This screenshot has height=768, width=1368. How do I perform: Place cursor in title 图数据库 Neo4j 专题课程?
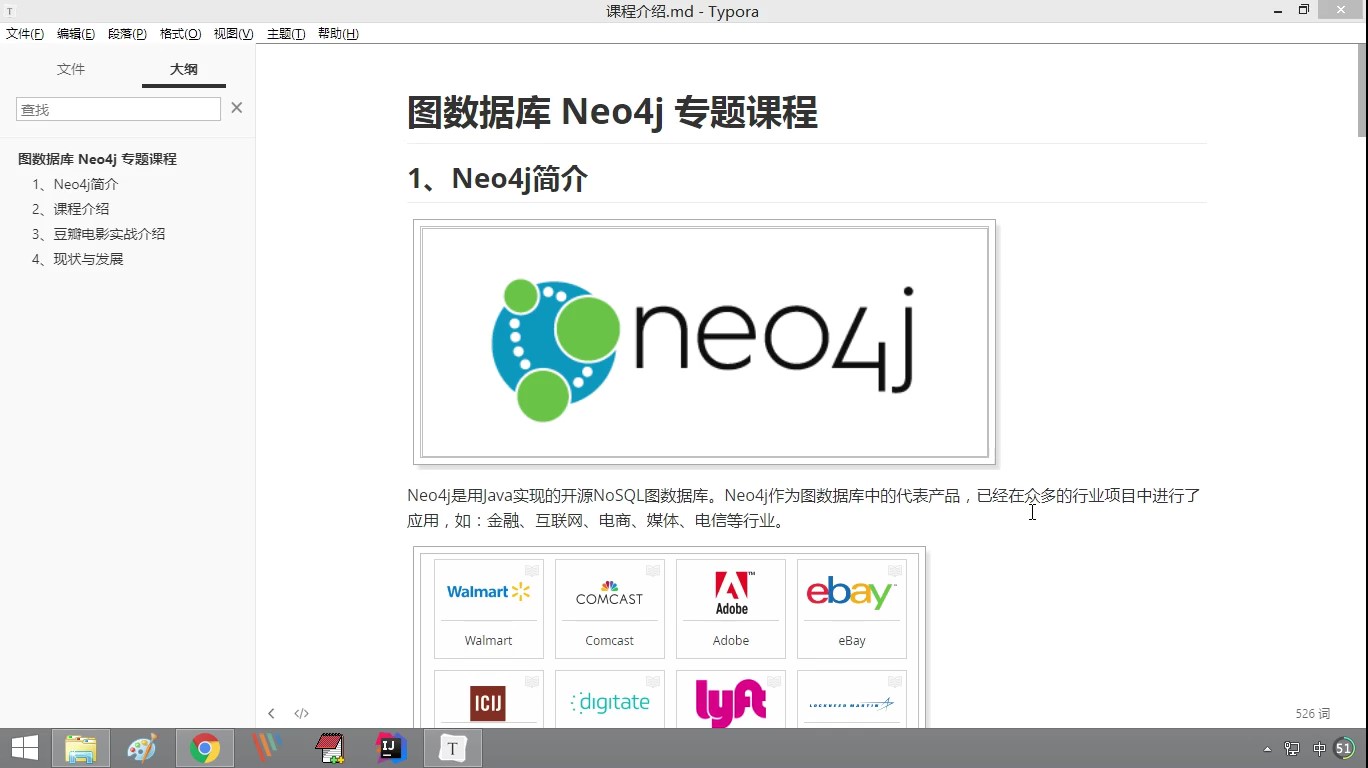tap(612, 112)
